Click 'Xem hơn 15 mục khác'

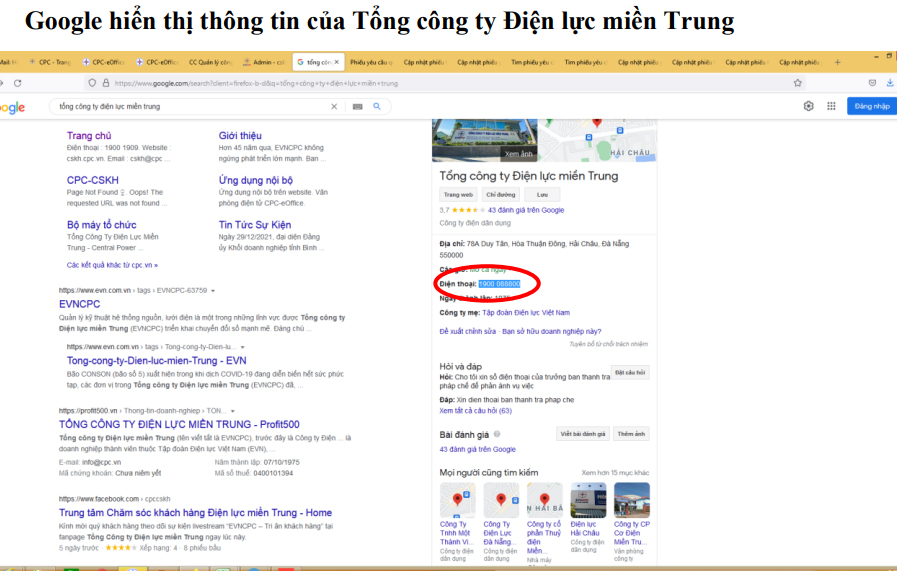[x=615, y=473]
